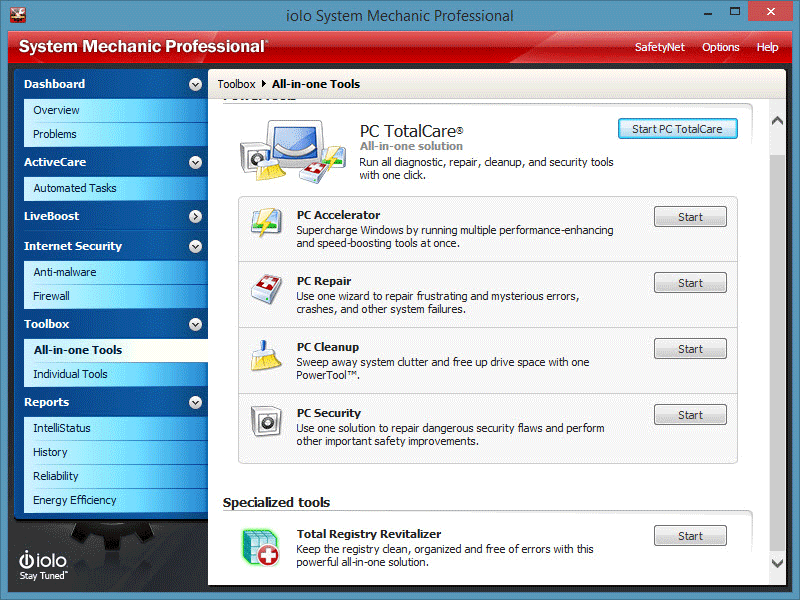
Task: Click the PC TotalCare title text
Action: tap(411, 131)
